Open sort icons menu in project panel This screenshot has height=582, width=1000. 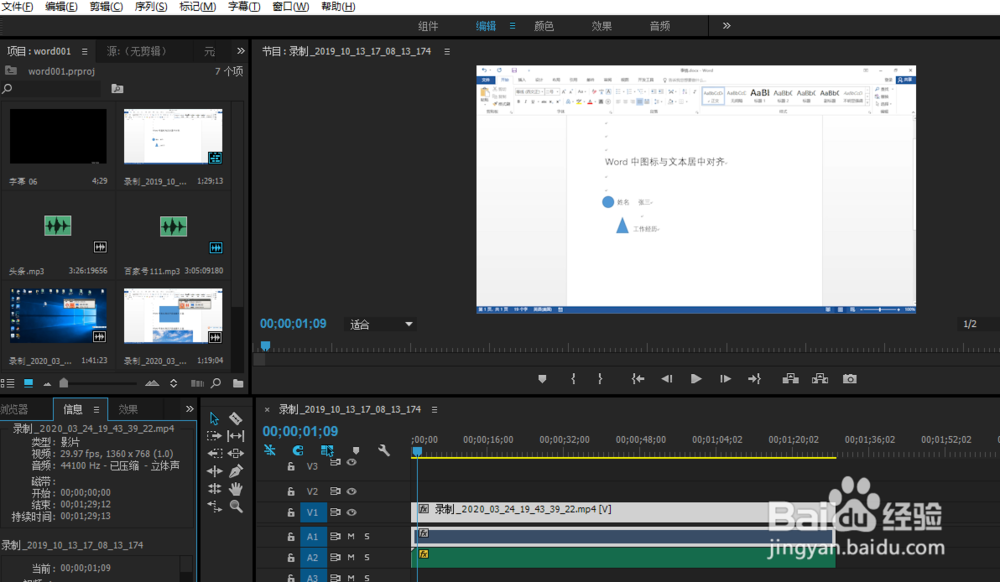(x=173, y=383)
